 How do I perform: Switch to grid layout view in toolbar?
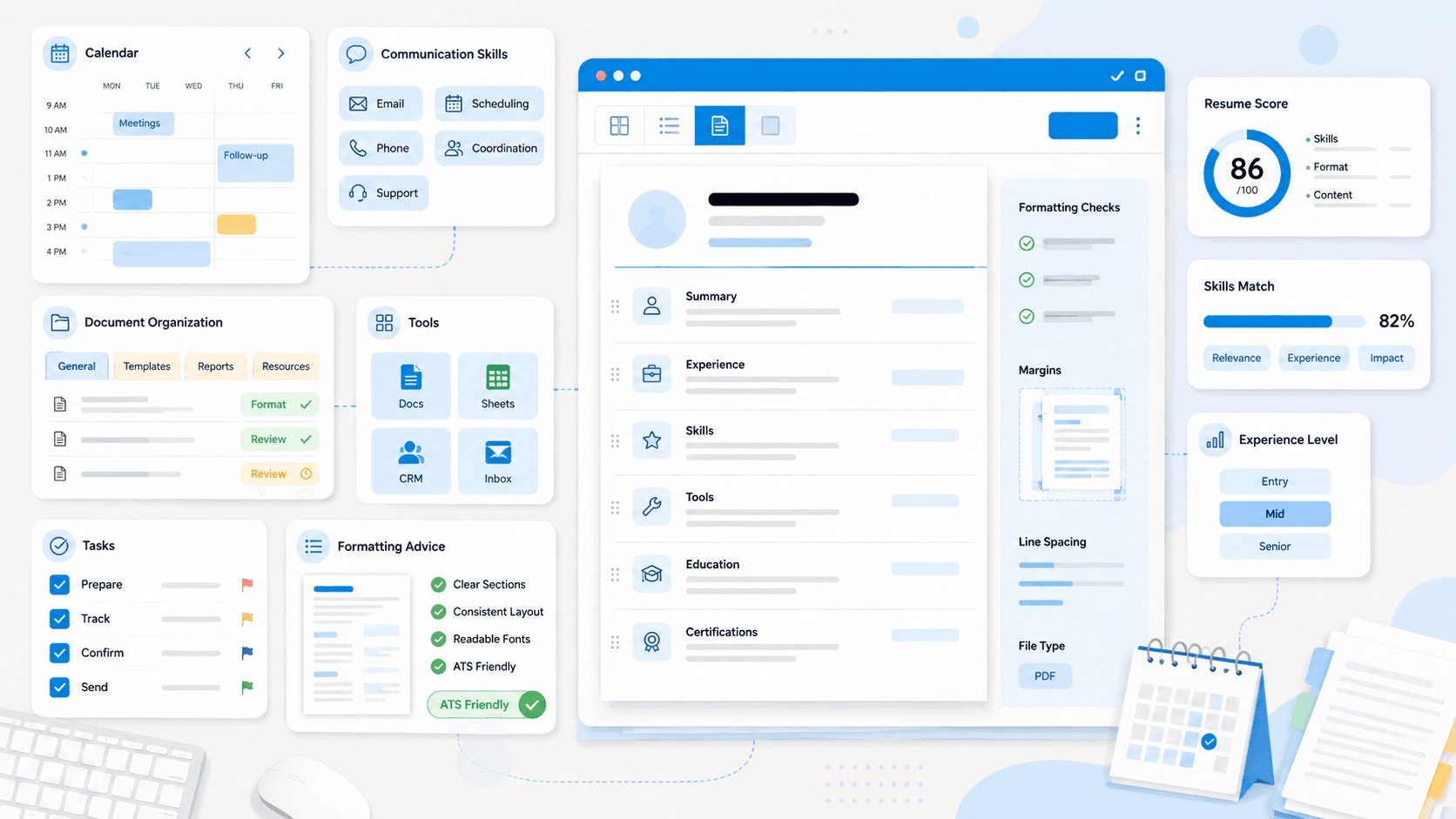pos(619,125)
